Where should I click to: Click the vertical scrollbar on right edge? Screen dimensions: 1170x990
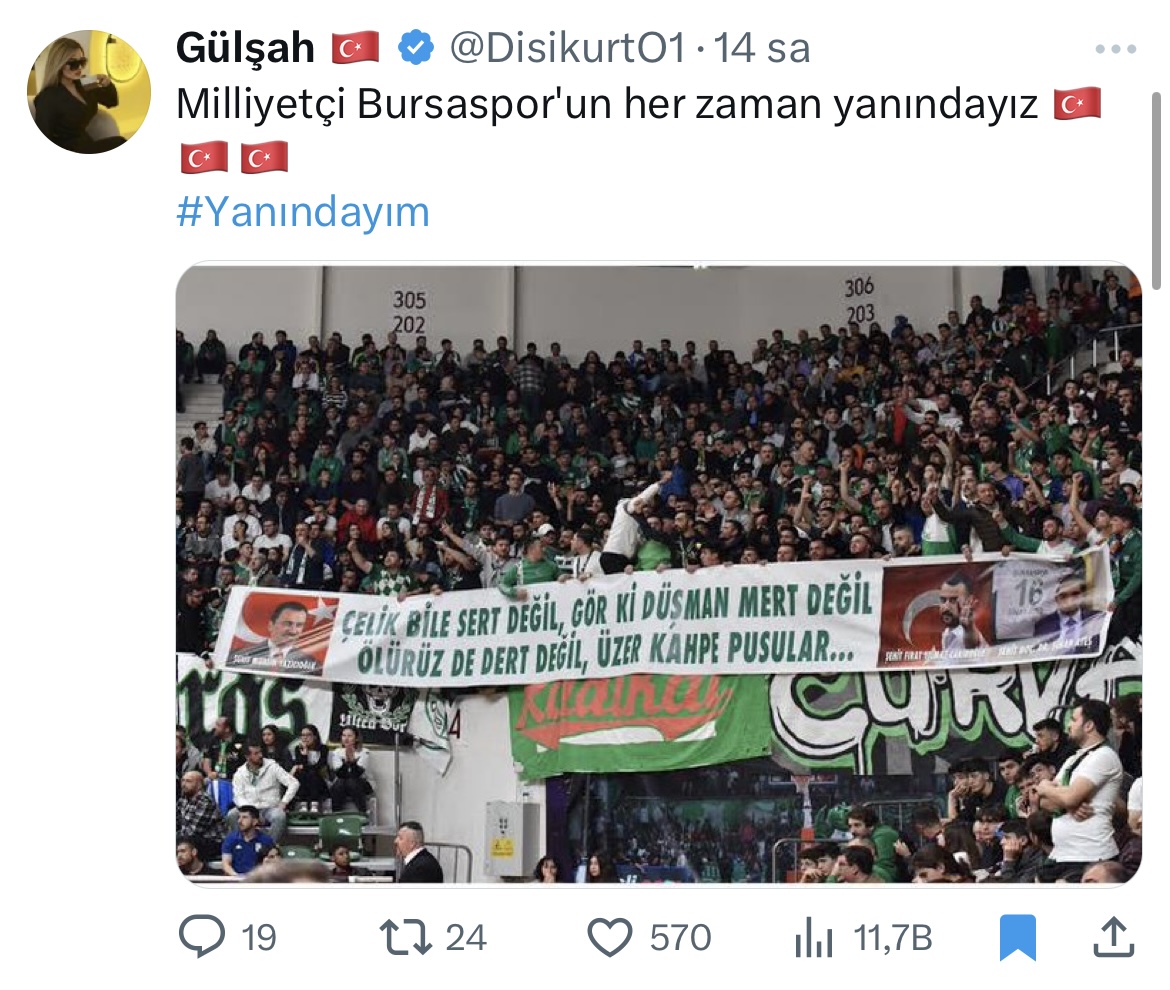tap(1157, 190)
